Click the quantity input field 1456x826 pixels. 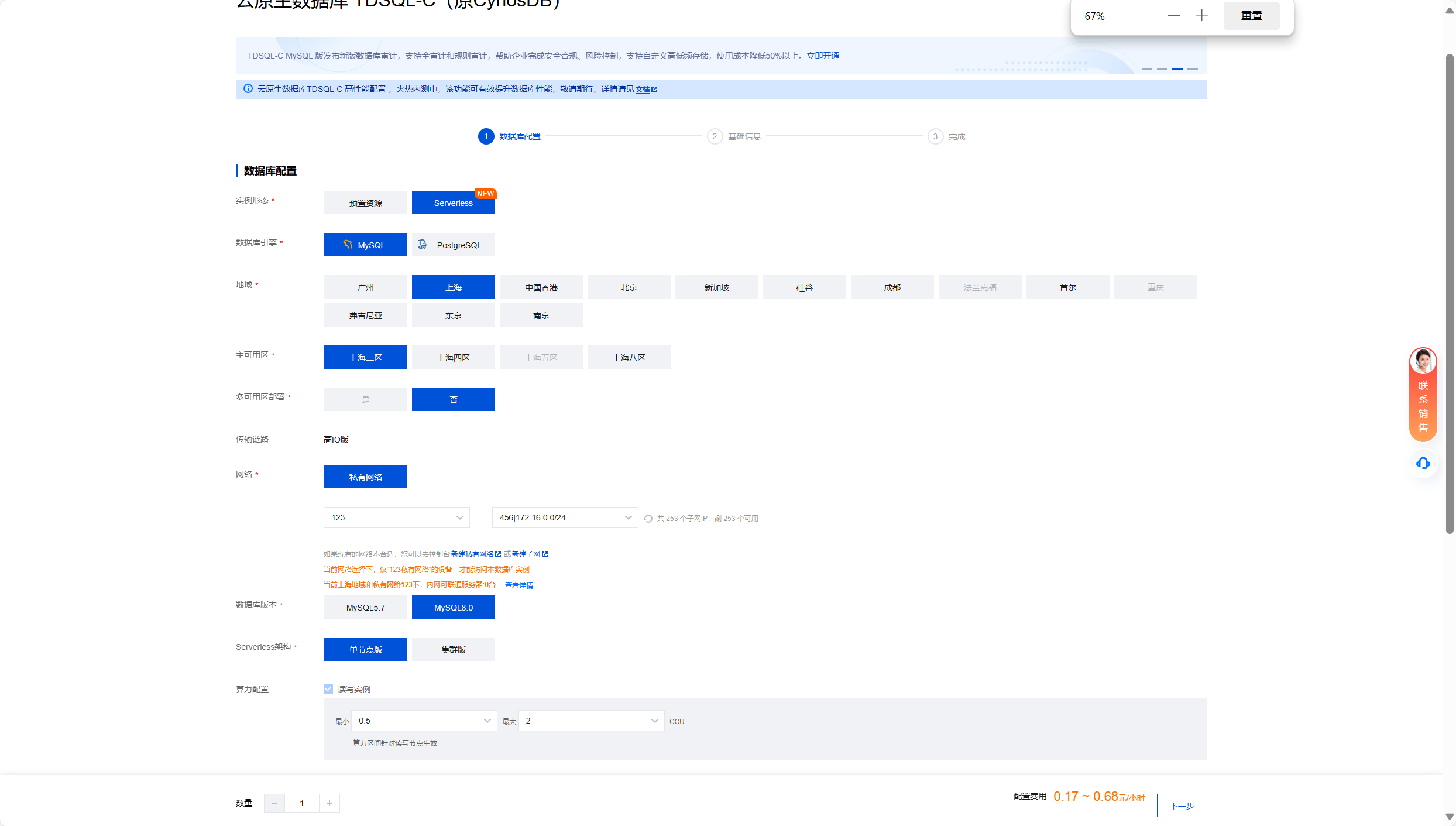[x=302, y=803]
